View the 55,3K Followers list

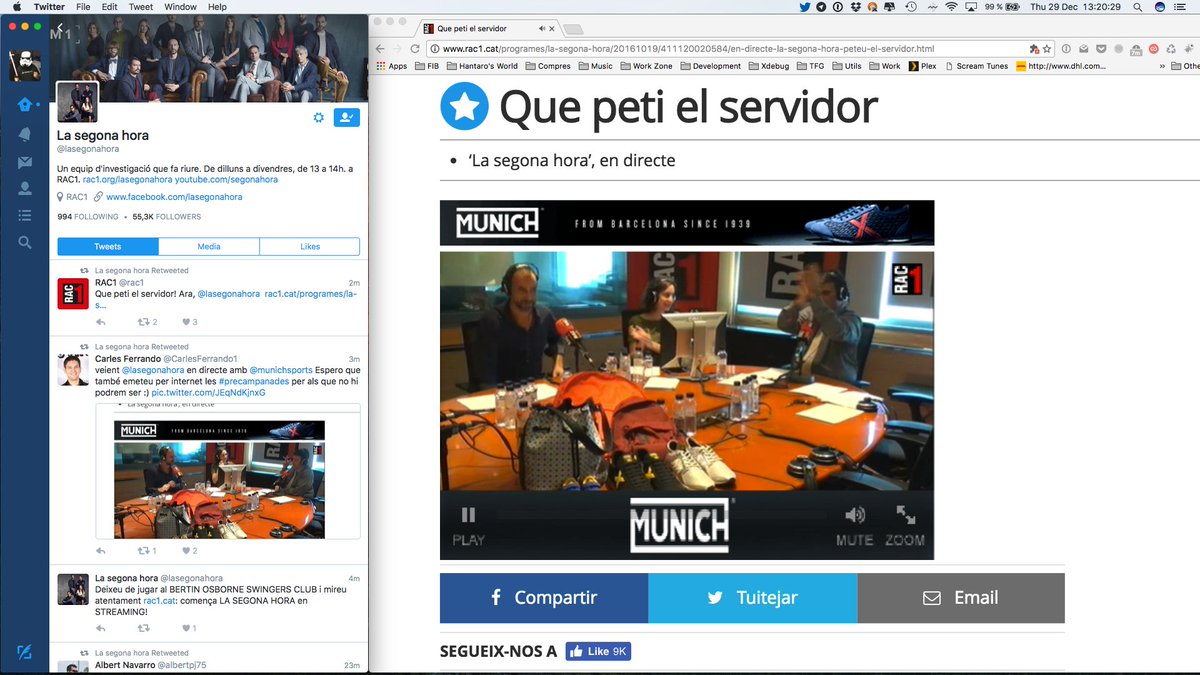tap(166, 216)
